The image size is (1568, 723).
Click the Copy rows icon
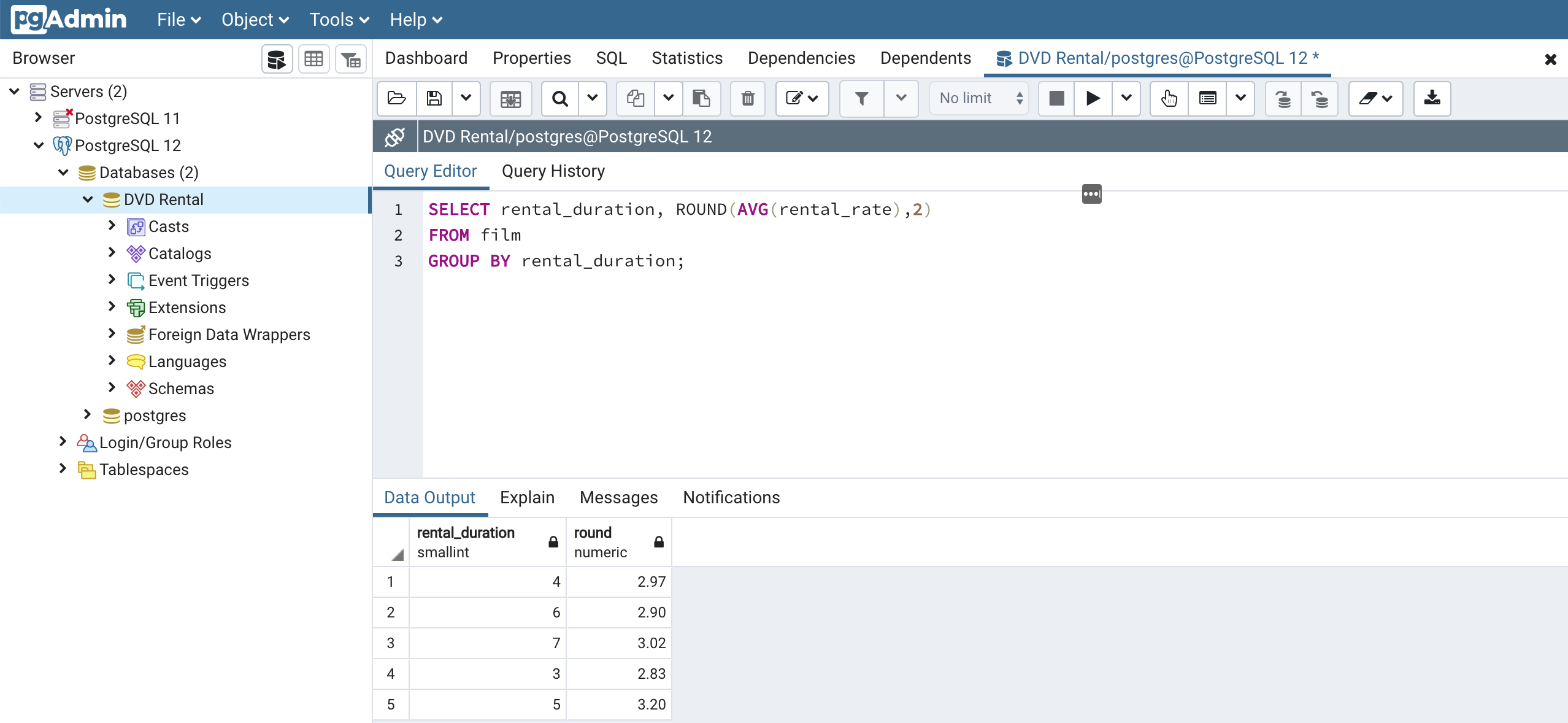coord(634,97)
